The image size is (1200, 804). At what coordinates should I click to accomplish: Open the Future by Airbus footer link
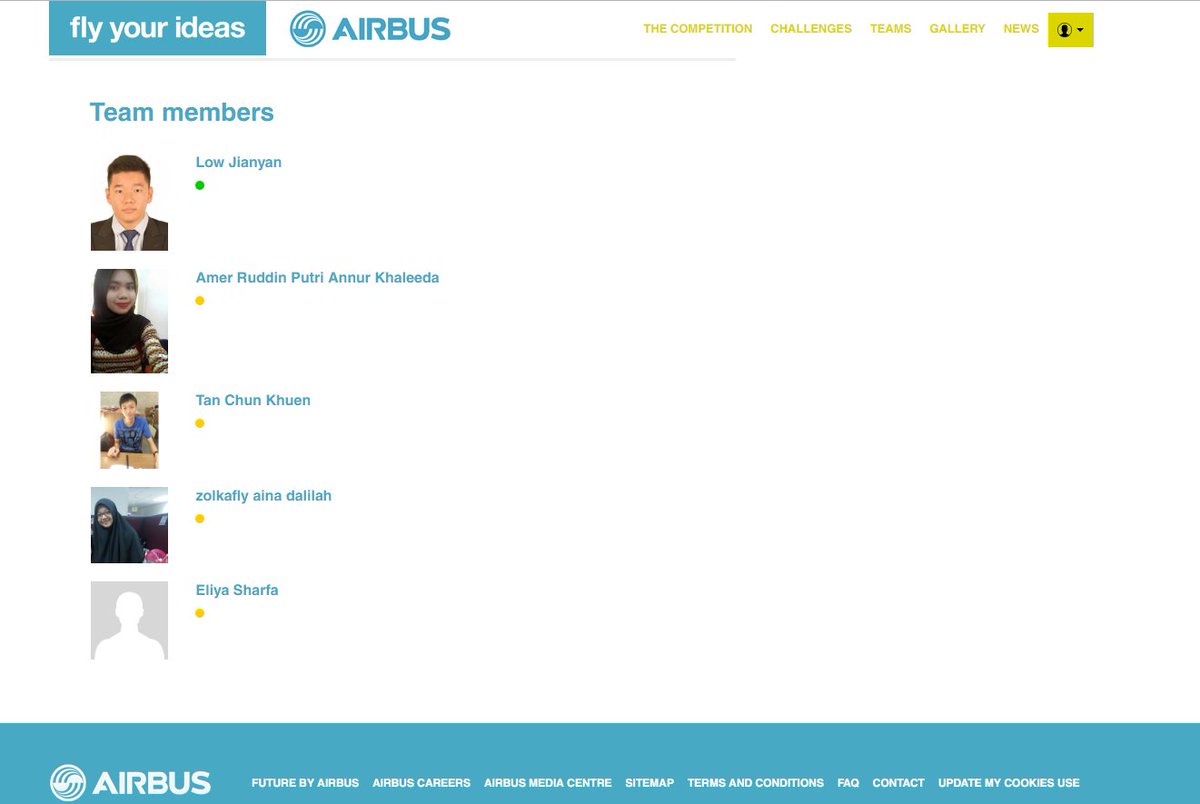pyautogui.click(x=305, y=783)
